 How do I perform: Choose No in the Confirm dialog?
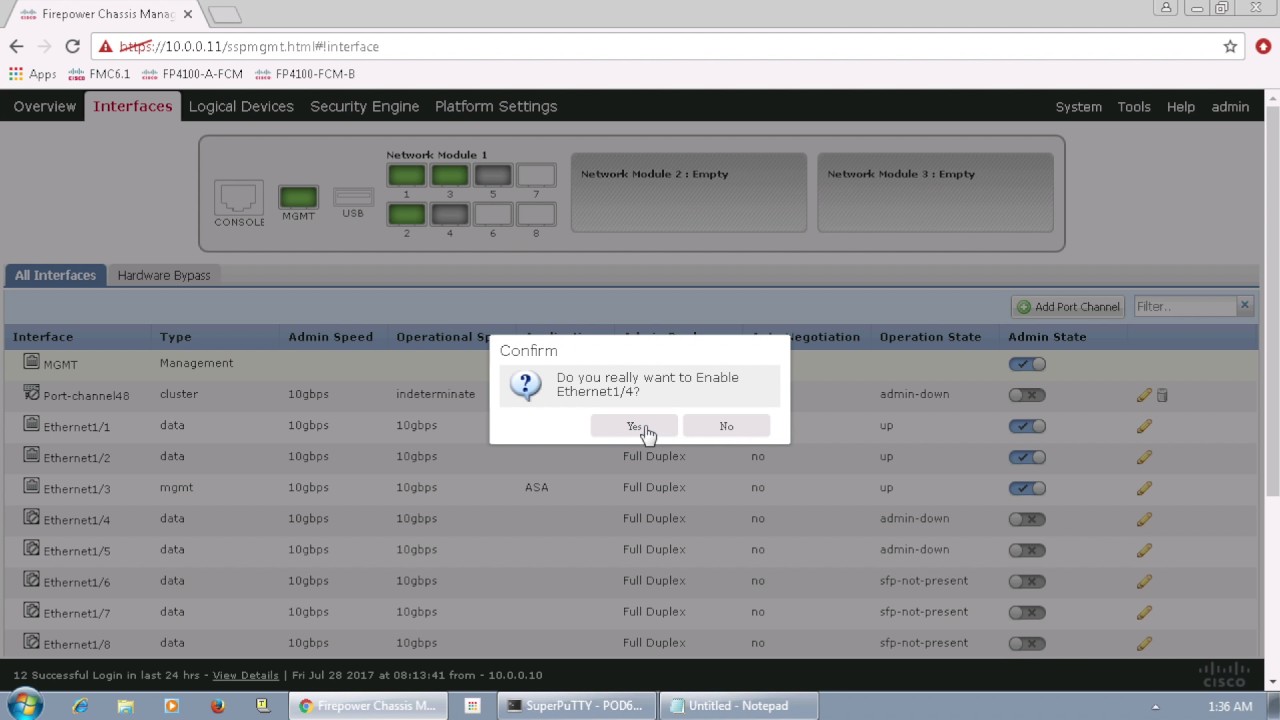click(726, 426)
